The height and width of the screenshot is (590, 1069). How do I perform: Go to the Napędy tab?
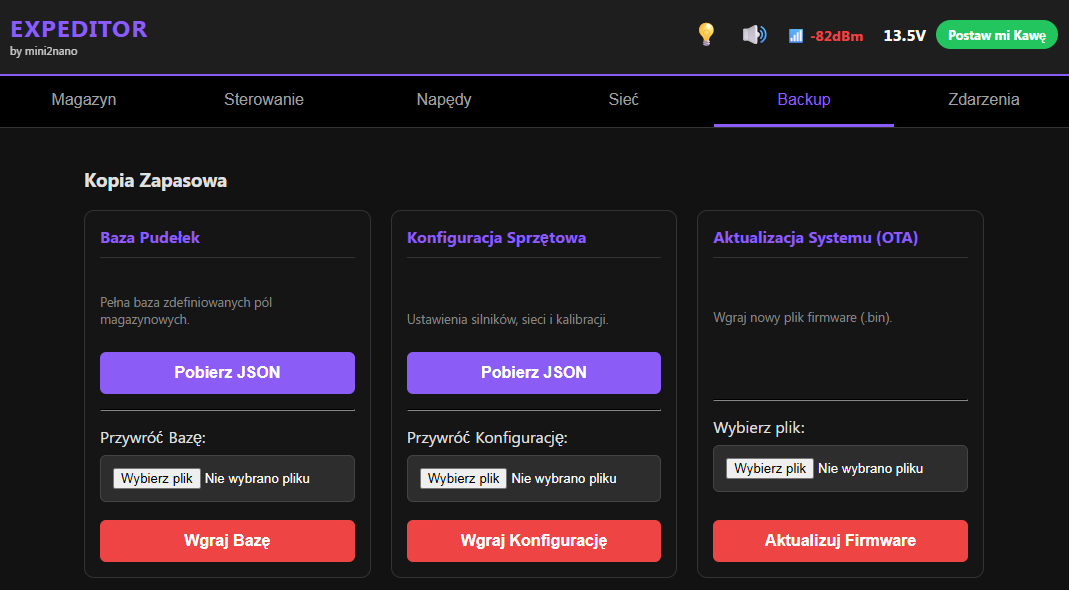pyautogui.click(x=444, y=99)
